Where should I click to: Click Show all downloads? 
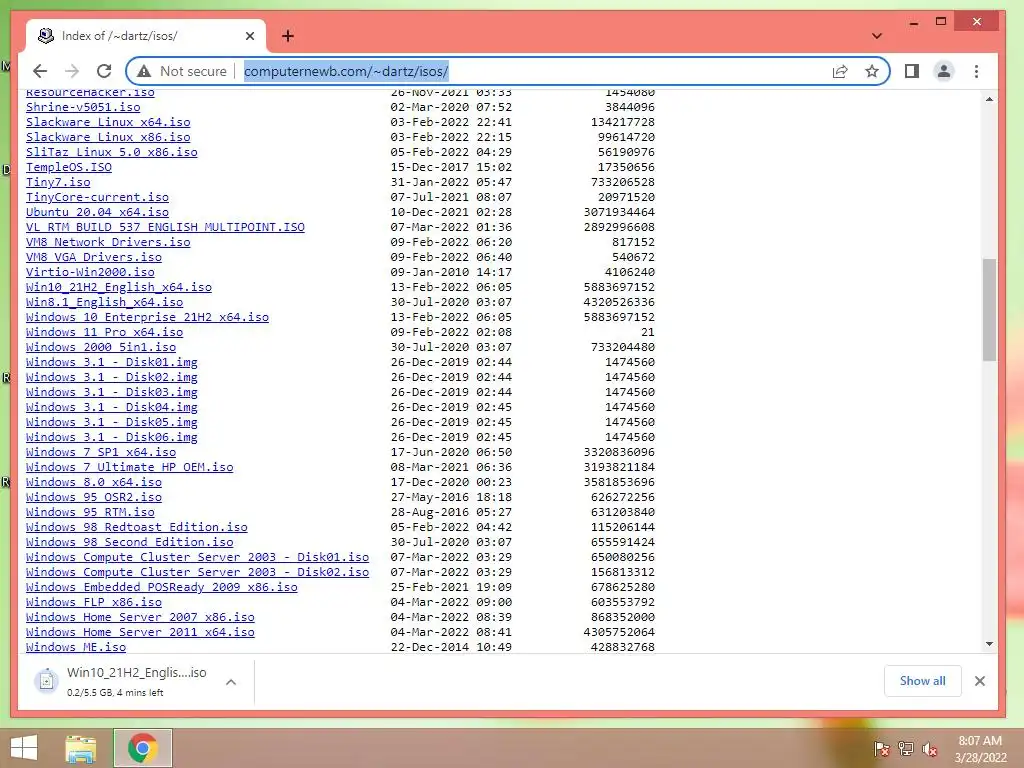(922, 681)
